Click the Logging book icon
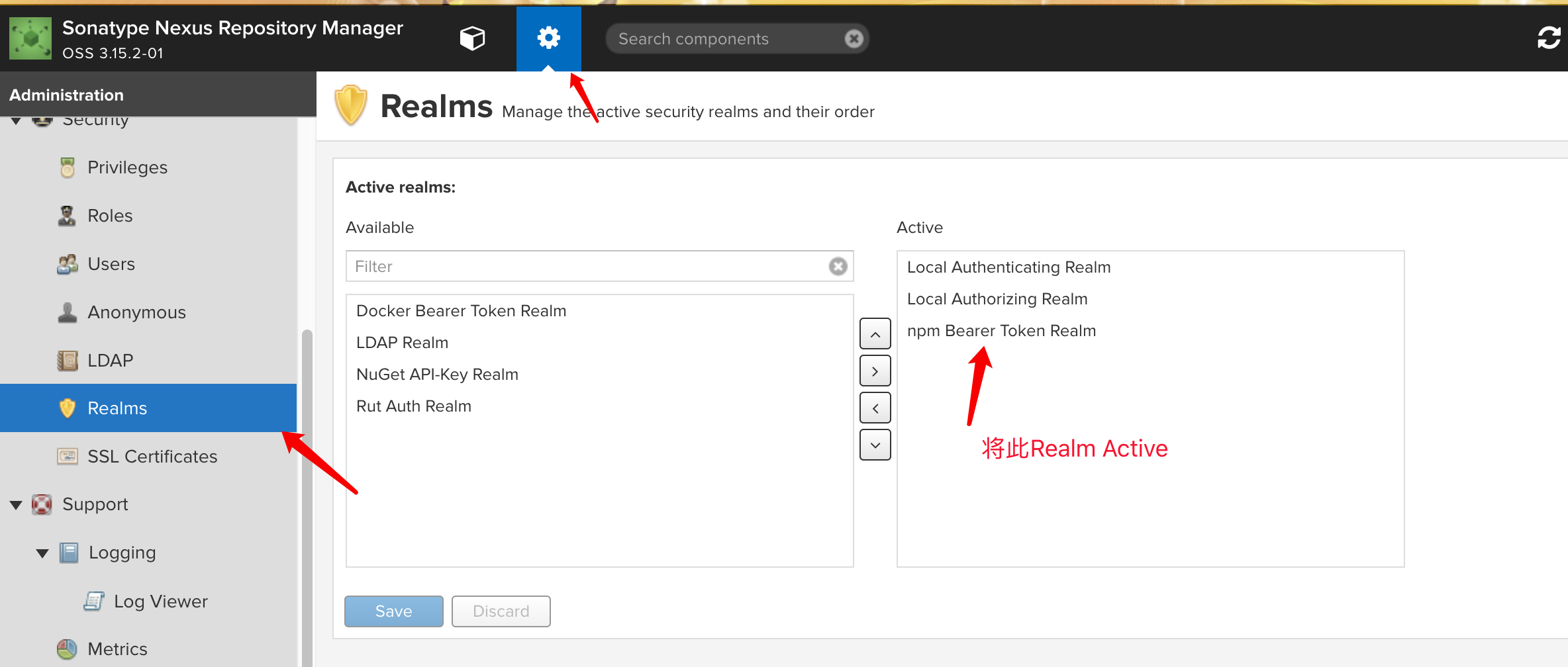Screen dimensions: 1568x667 pos(68,553)
